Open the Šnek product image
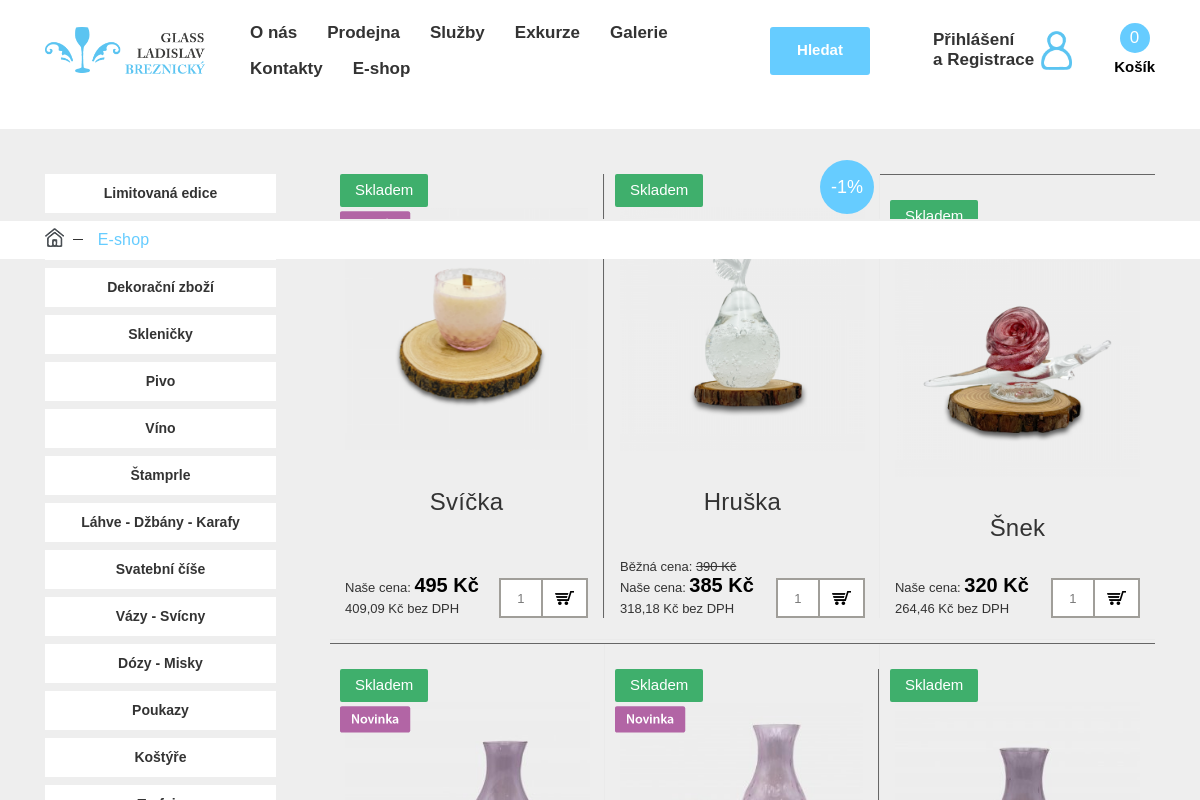Screen dimensions: 1200x800 pos(1017,365)
